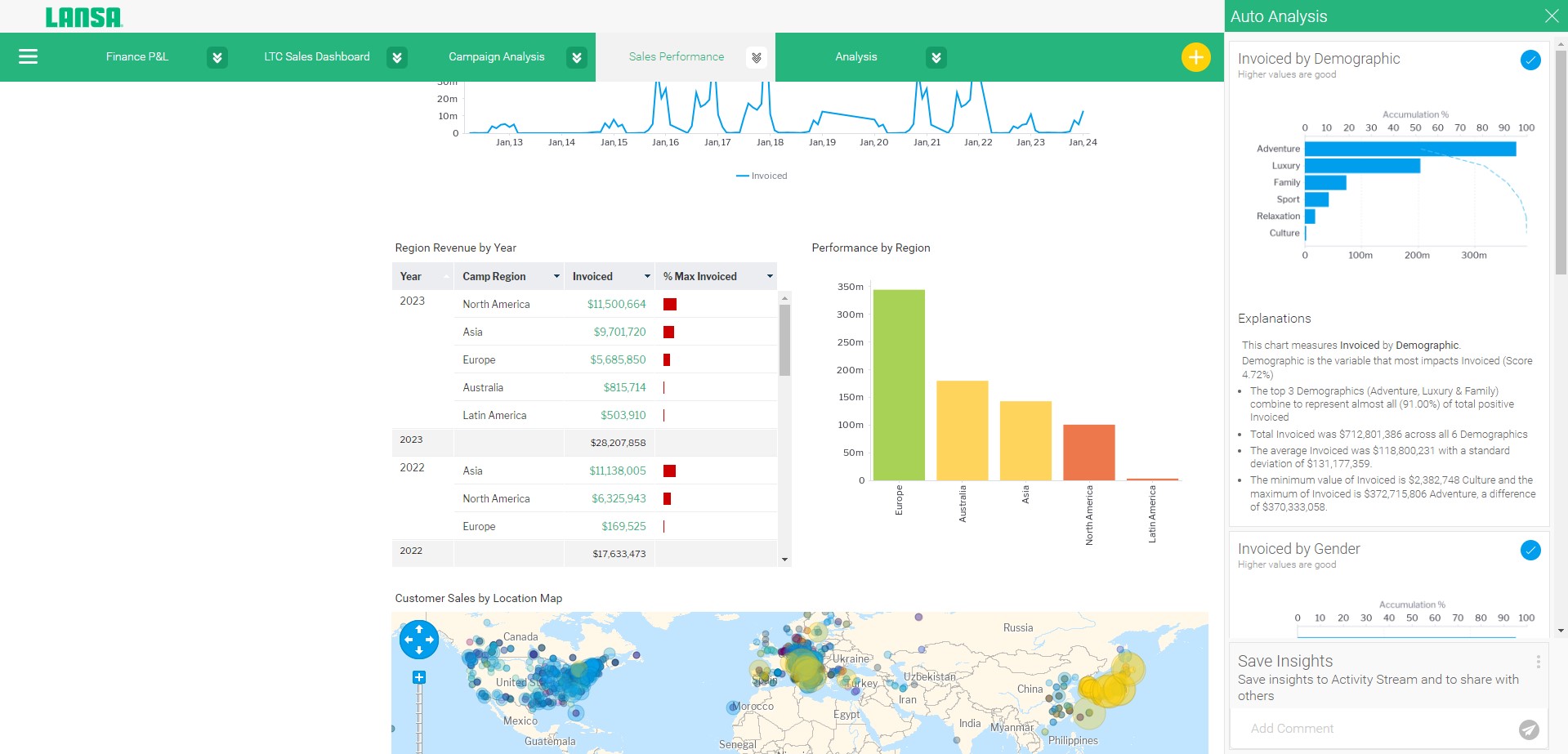Toggle the Invoiced series in chart legend
Image resolution: width=1568 pixels, height=754 pixels.
762,176
